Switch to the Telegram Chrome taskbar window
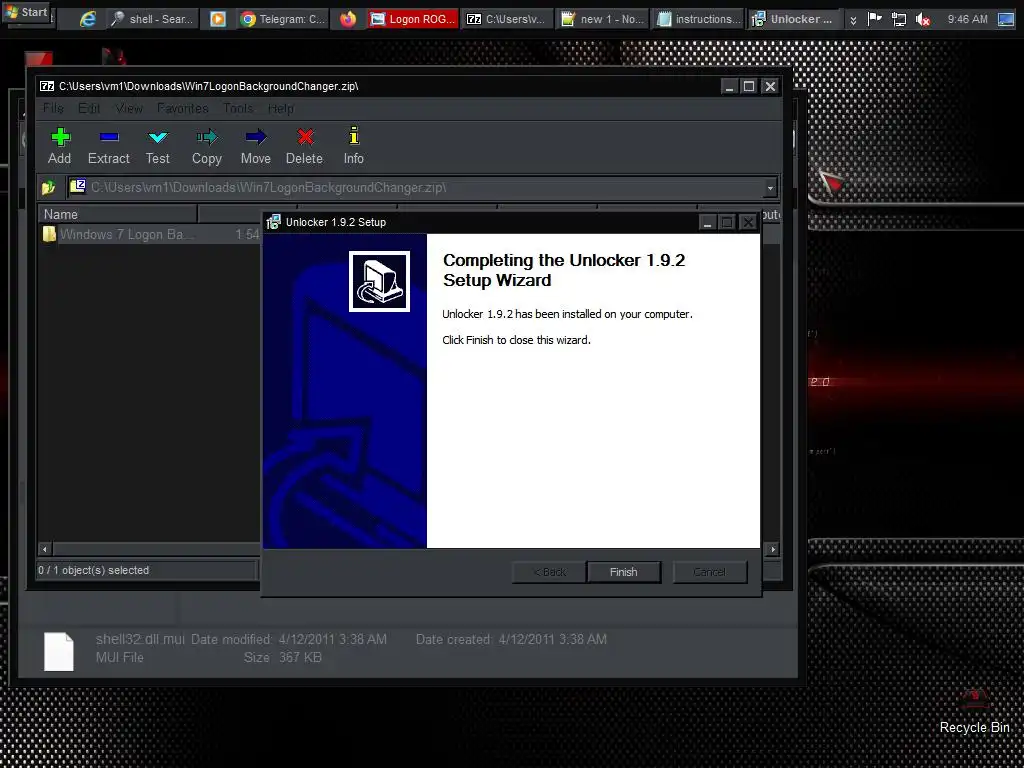The width and height of the screenshot is (1024, 768). 282,19
